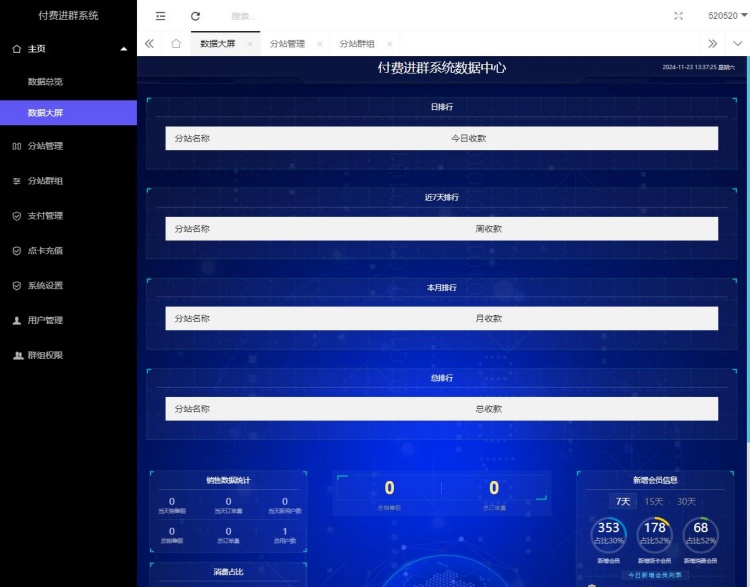The width and height of the screenshot is (750, 587).
Task: Click the shield icon beside 系统设置
Action: tap(17, 286)
